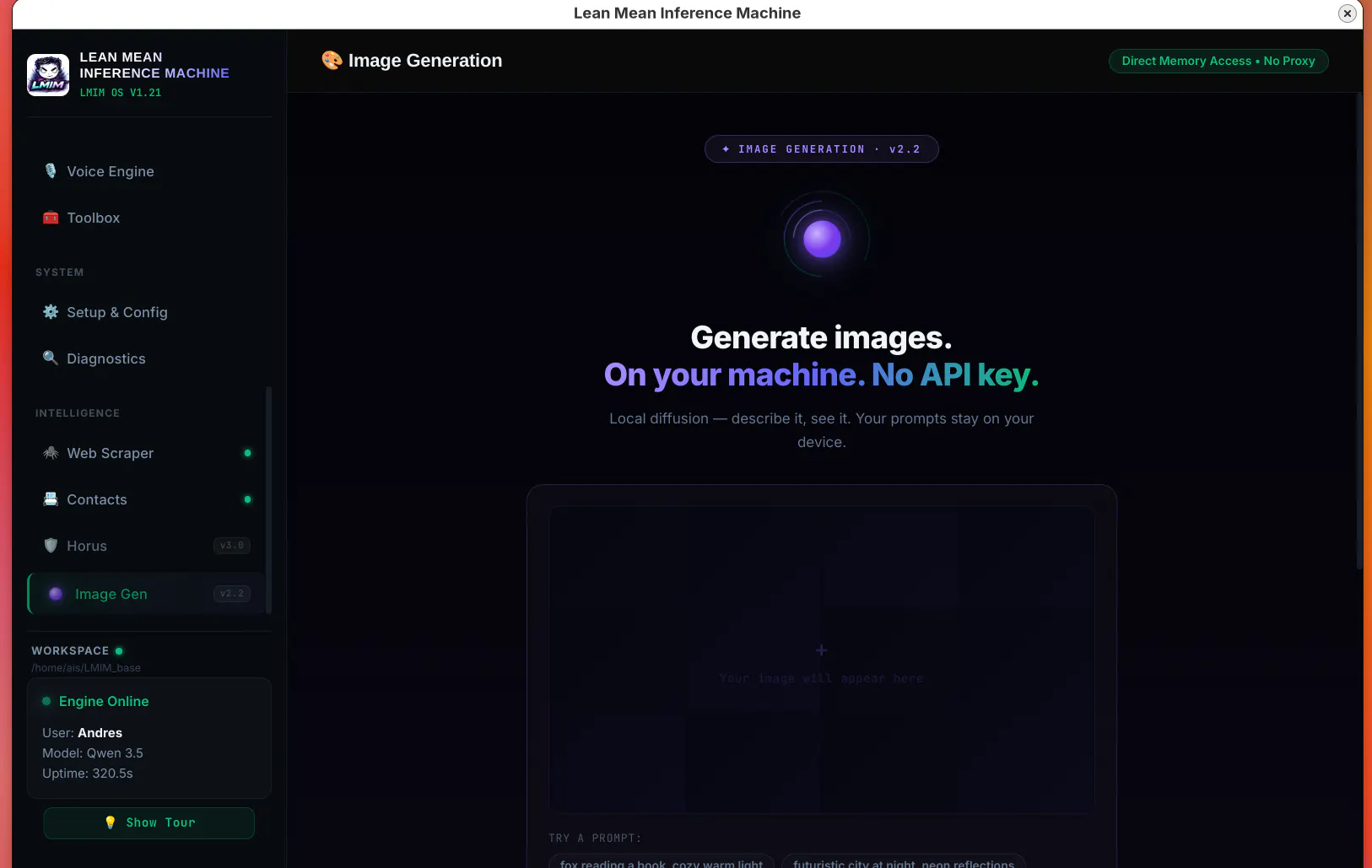The image size is (1372, 868).
Task: Open the Horus module
Action: [x=147, y=546]
